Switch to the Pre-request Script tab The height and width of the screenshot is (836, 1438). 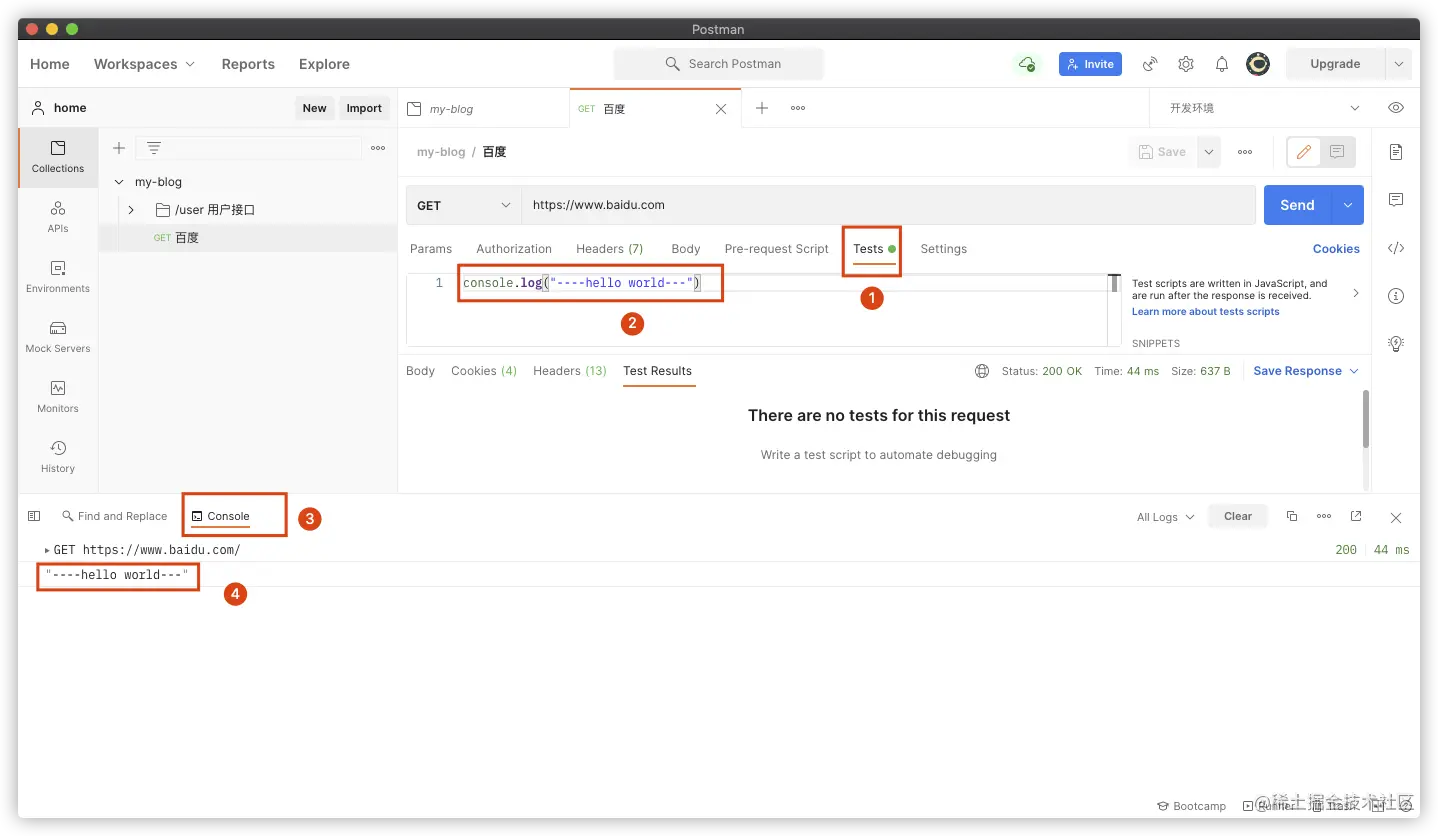pos(777,249)
